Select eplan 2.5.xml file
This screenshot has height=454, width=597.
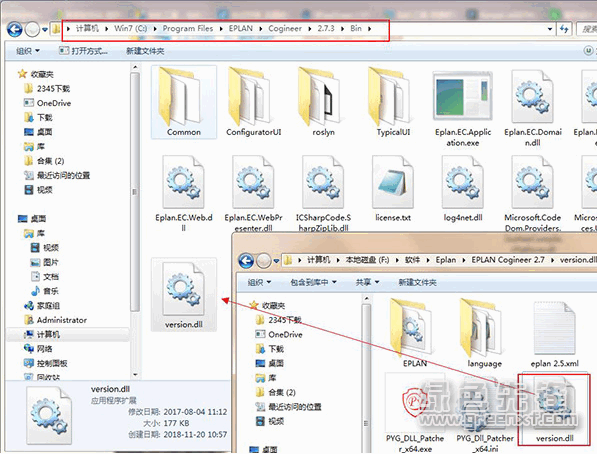(x=554, y=333)
